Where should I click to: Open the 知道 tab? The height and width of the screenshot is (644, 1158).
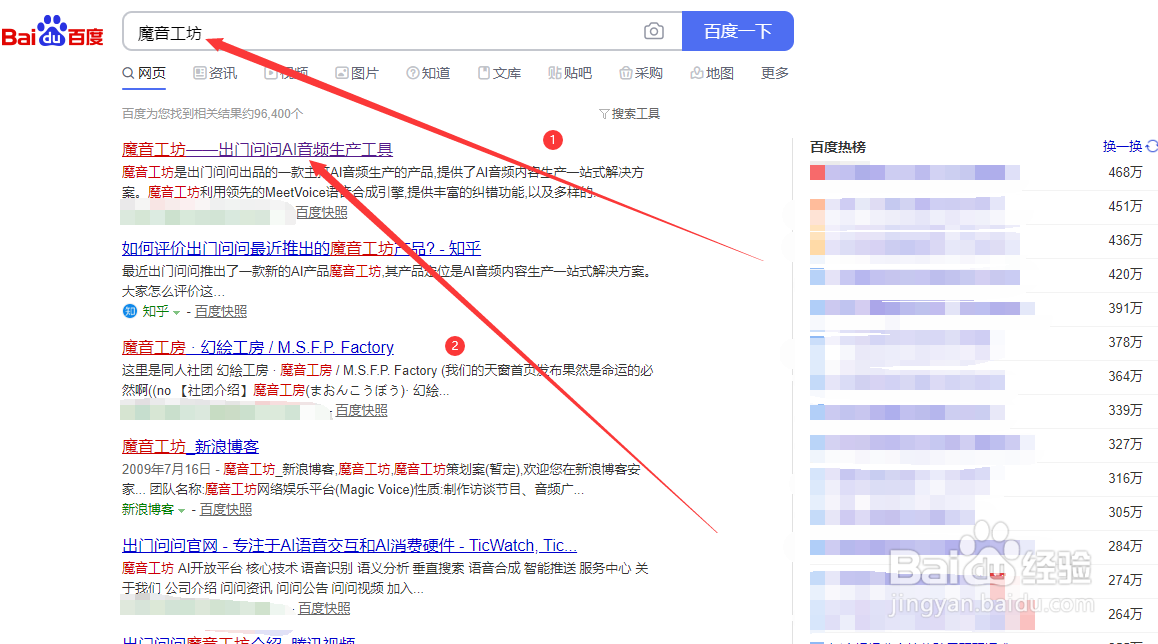(428, 73)
